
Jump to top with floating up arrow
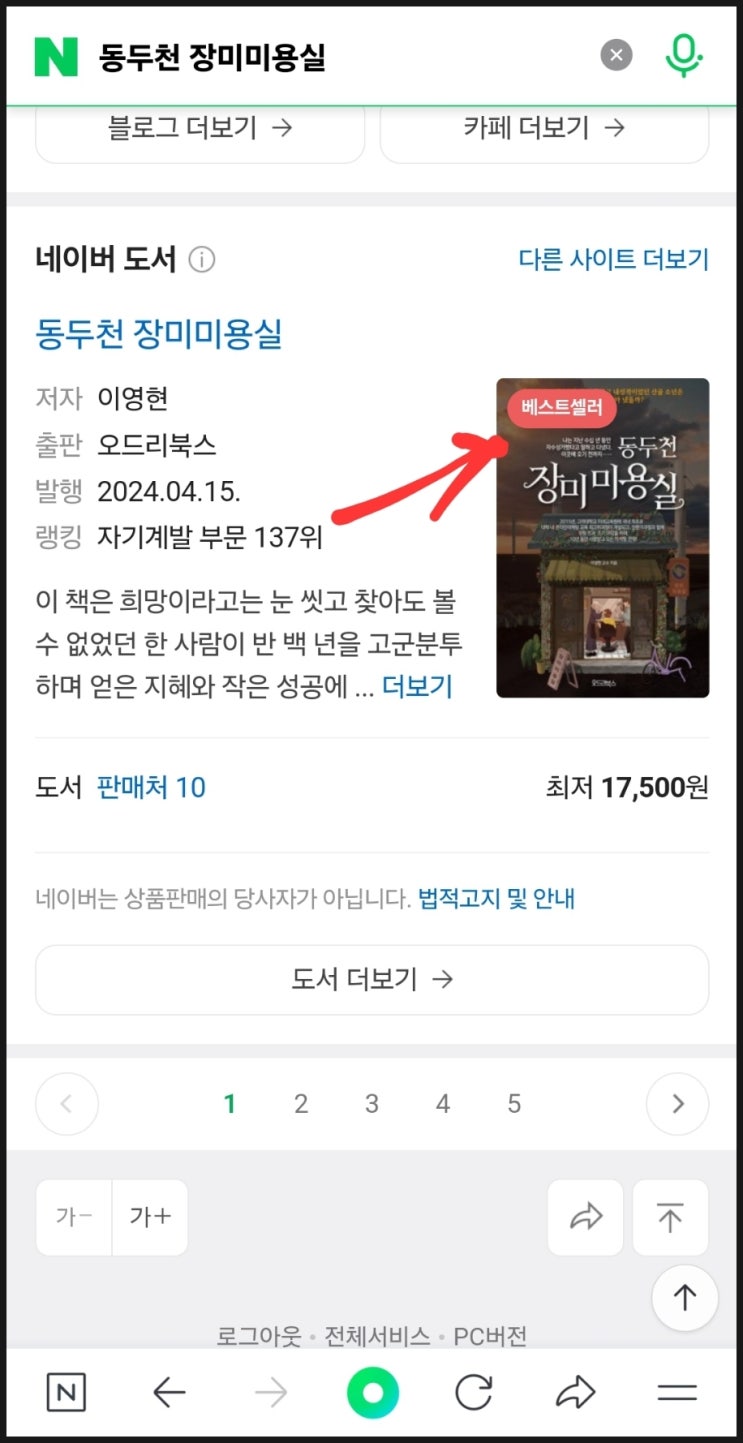pos(685,1298)
